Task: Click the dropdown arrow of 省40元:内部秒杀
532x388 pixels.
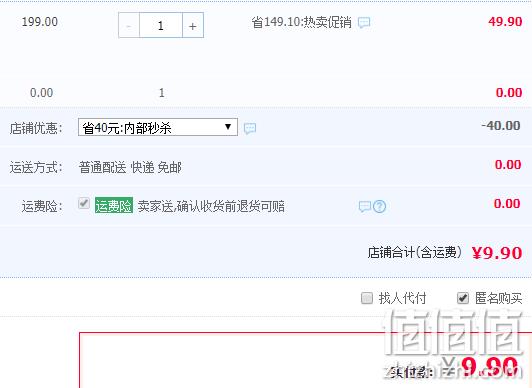Action: point(228,127)
